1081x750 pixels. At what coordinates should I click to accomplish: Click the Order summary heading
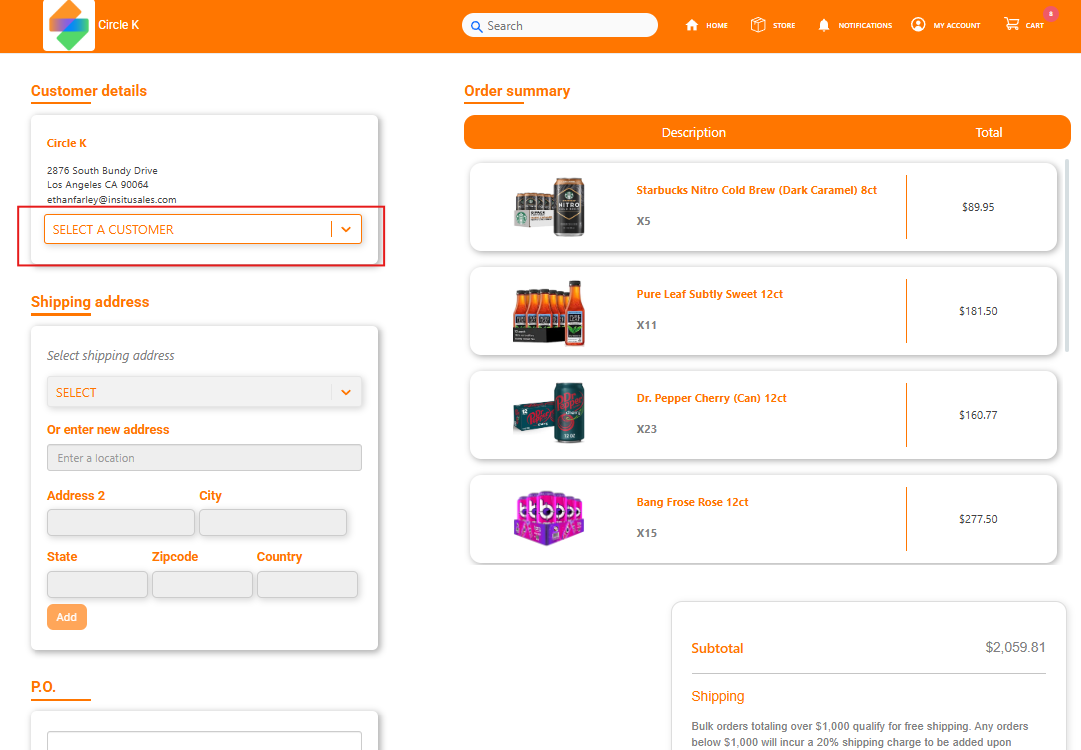pos(517,91)
